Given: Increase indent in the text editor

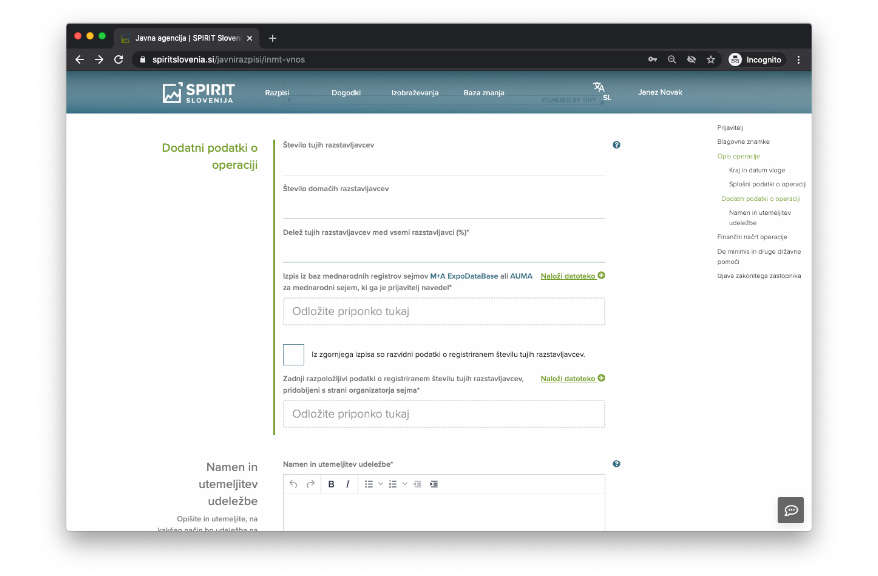Looking at the screenshot, I should point(434,484).
